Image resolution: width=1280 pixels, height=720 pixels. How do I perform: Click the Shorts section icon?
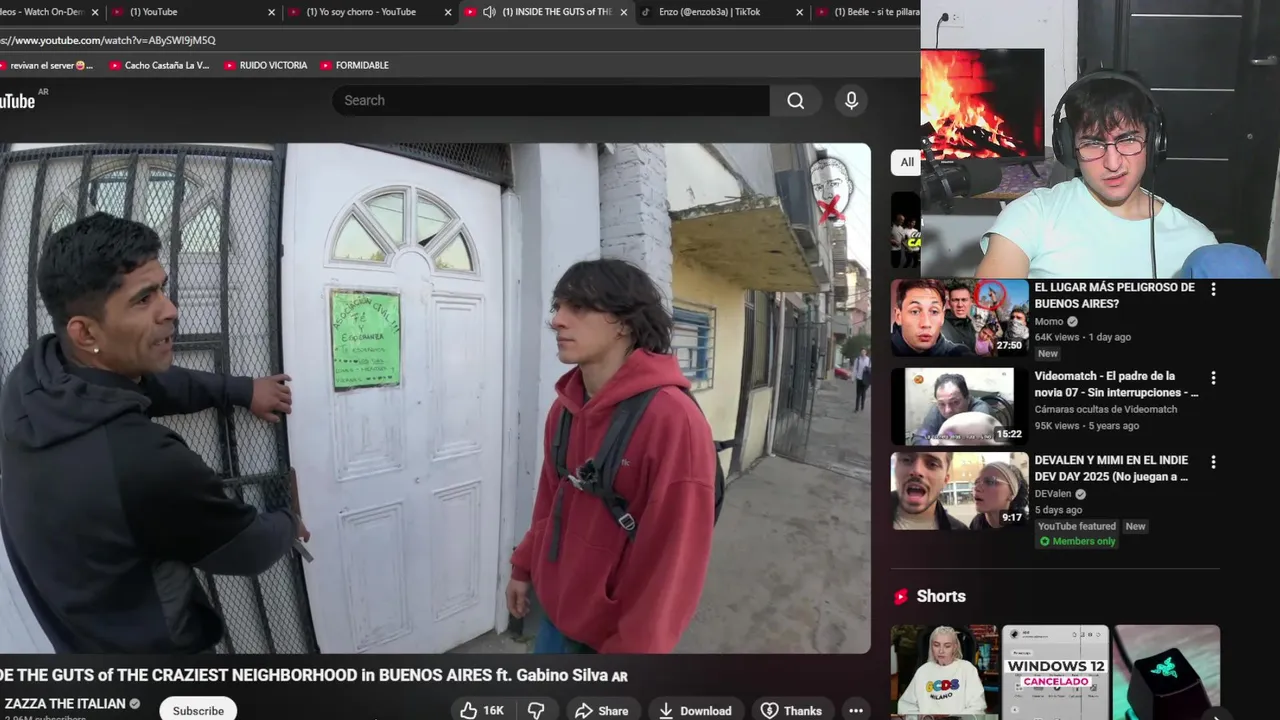(901, 596)
